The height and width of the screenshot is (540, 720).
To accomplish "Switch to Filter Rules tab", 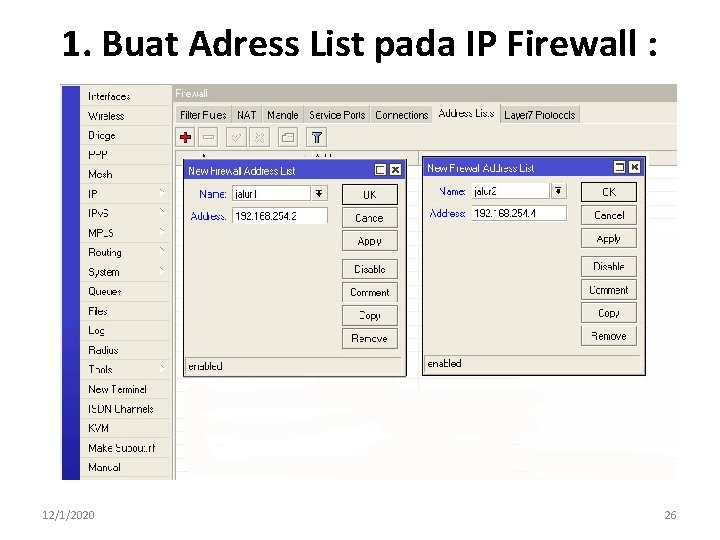I will (x=203, y=115).
